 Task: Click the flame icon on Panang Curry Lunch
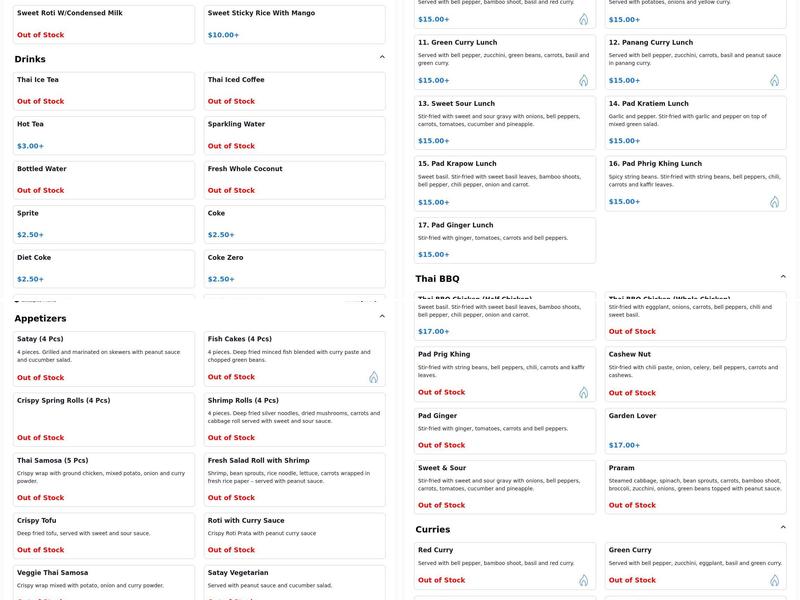774,80
